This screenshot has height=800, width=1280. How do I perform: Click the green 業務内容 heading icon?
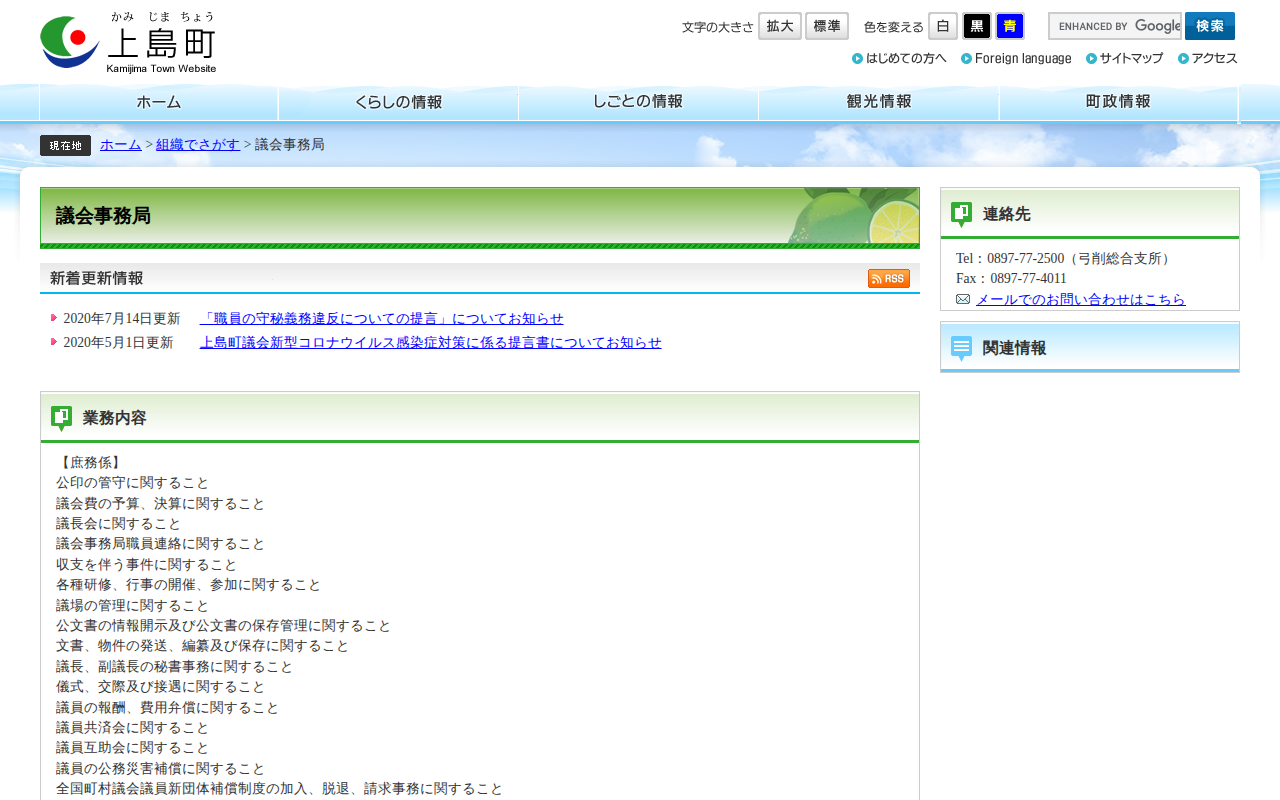click(61, 418)
